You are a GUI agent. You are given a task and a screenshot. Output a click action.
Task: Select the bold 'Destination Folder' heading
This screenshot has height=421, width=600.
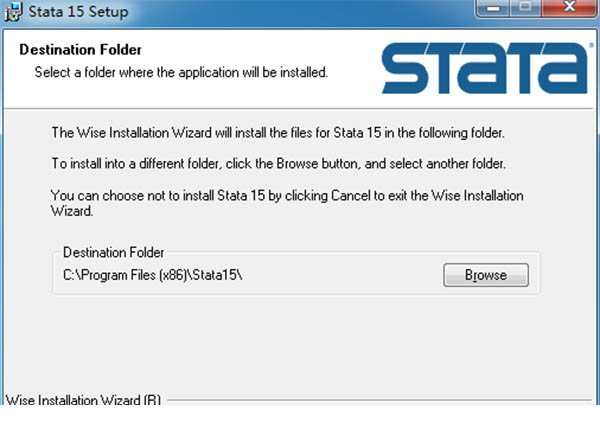click(80, 50)
